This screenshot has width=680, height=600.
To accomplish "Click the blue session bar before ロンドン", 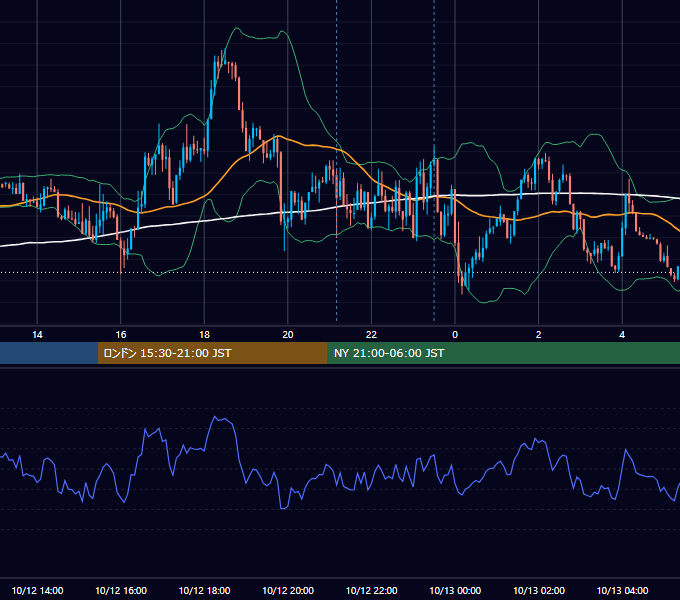I will (49, 353).
